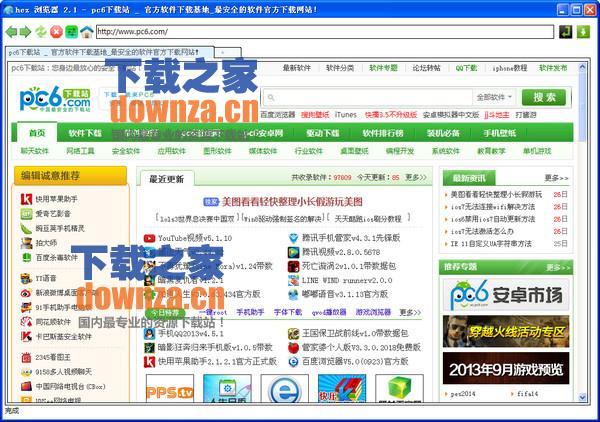Click the 2345看图王 icon in the sidebar
This screenshot has height=422, width=600.
pos(26,357)
